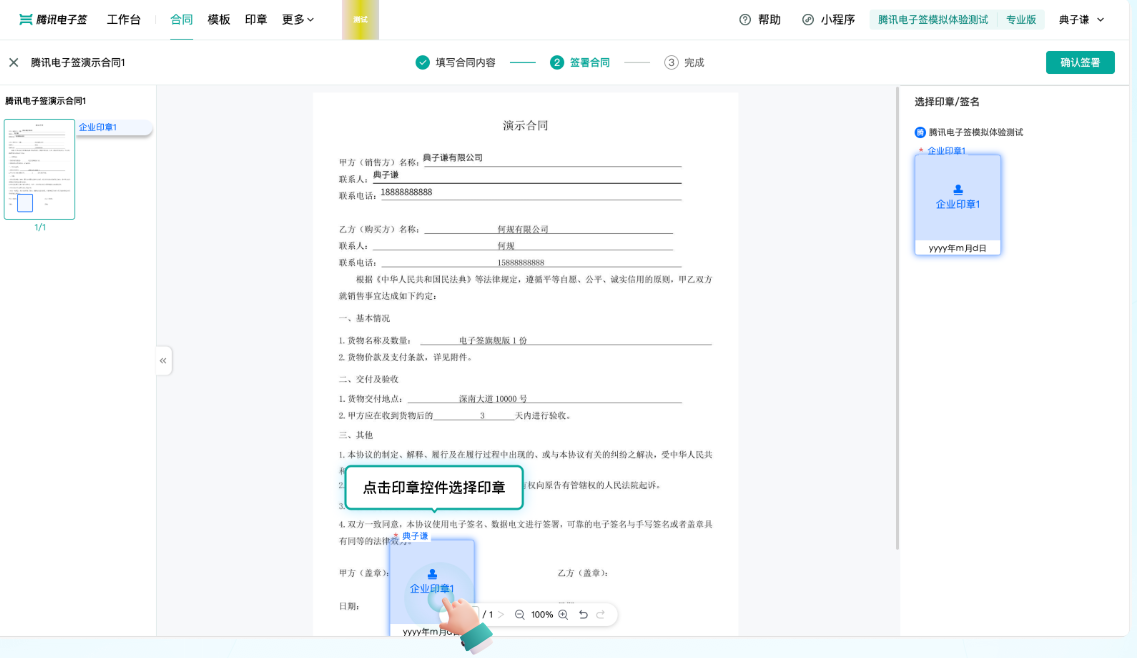
Task: Click the redo arrow icon
Action: (x=600, y=614)
